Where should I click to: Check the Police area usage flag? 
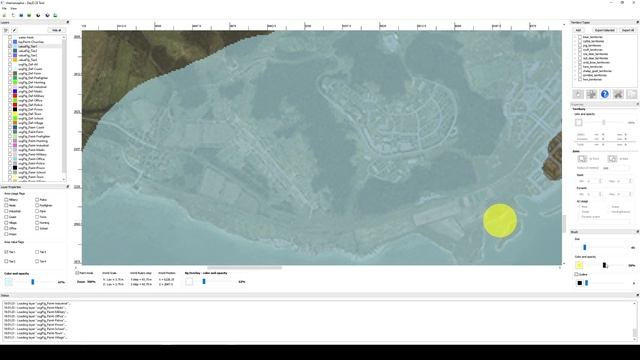tap(37, 200)
